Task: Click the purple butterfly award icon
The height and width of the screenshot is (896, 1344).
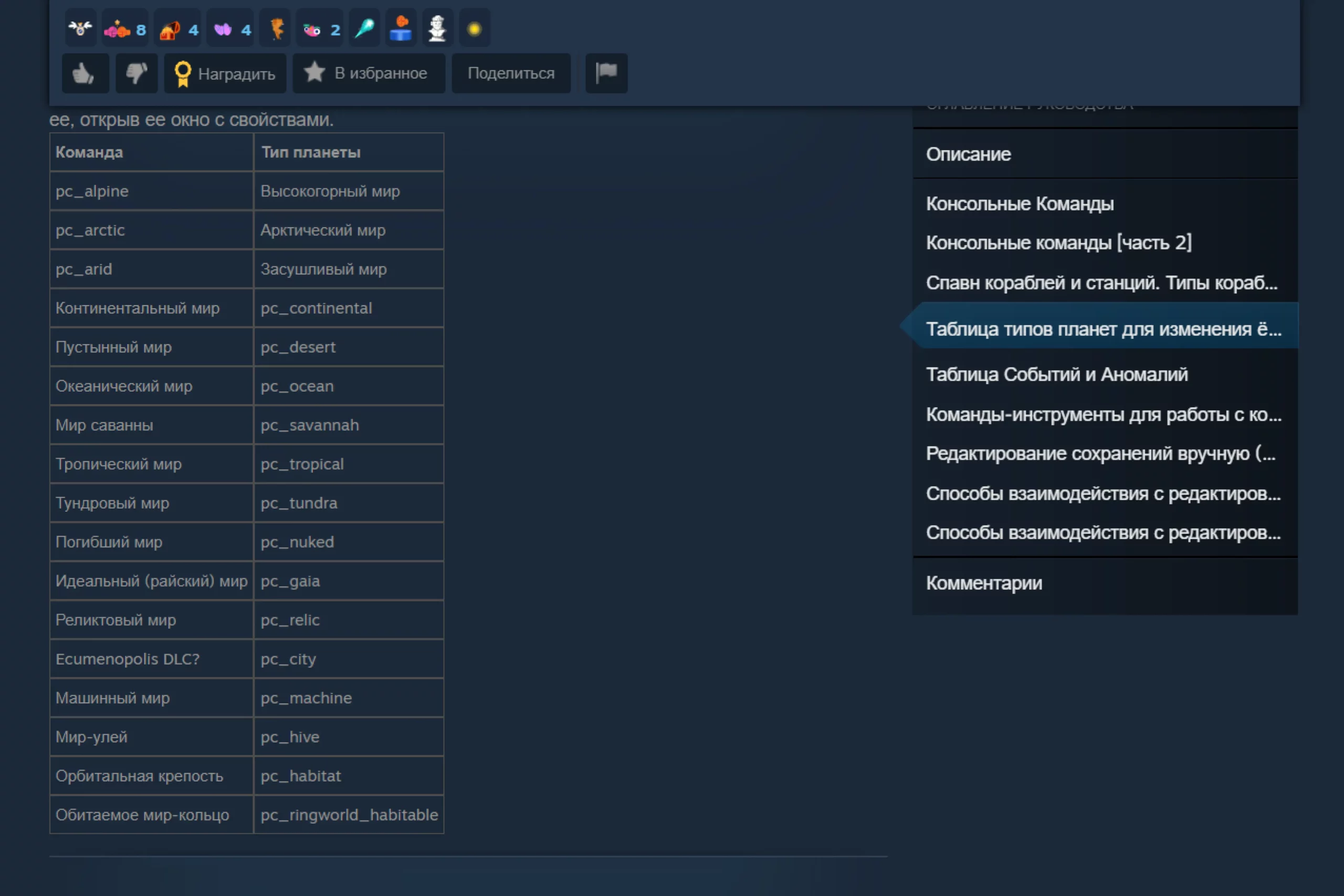Action: point(223,29)
